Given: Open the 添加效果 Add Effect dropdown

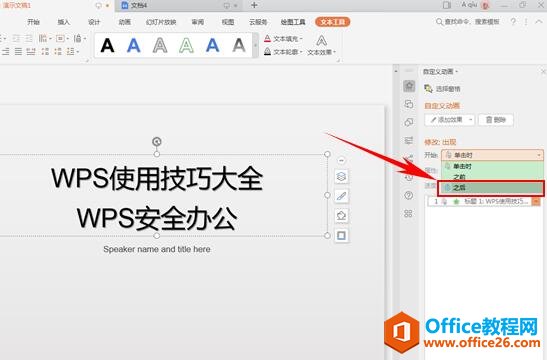Looking at the screenshot, I should 449,120.
